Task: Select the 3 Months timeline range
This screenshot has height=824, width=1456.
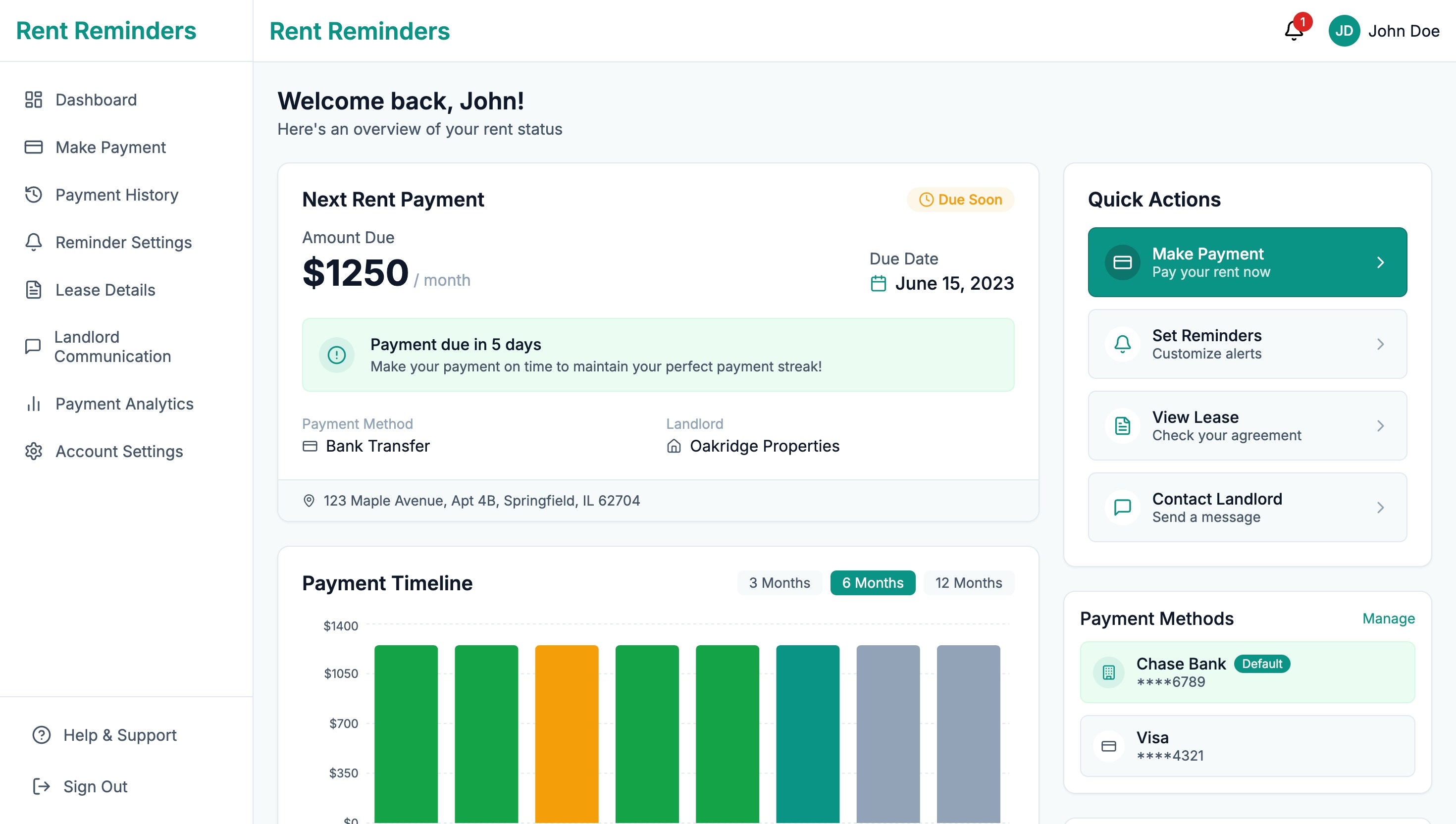Action: click(779, 582)
